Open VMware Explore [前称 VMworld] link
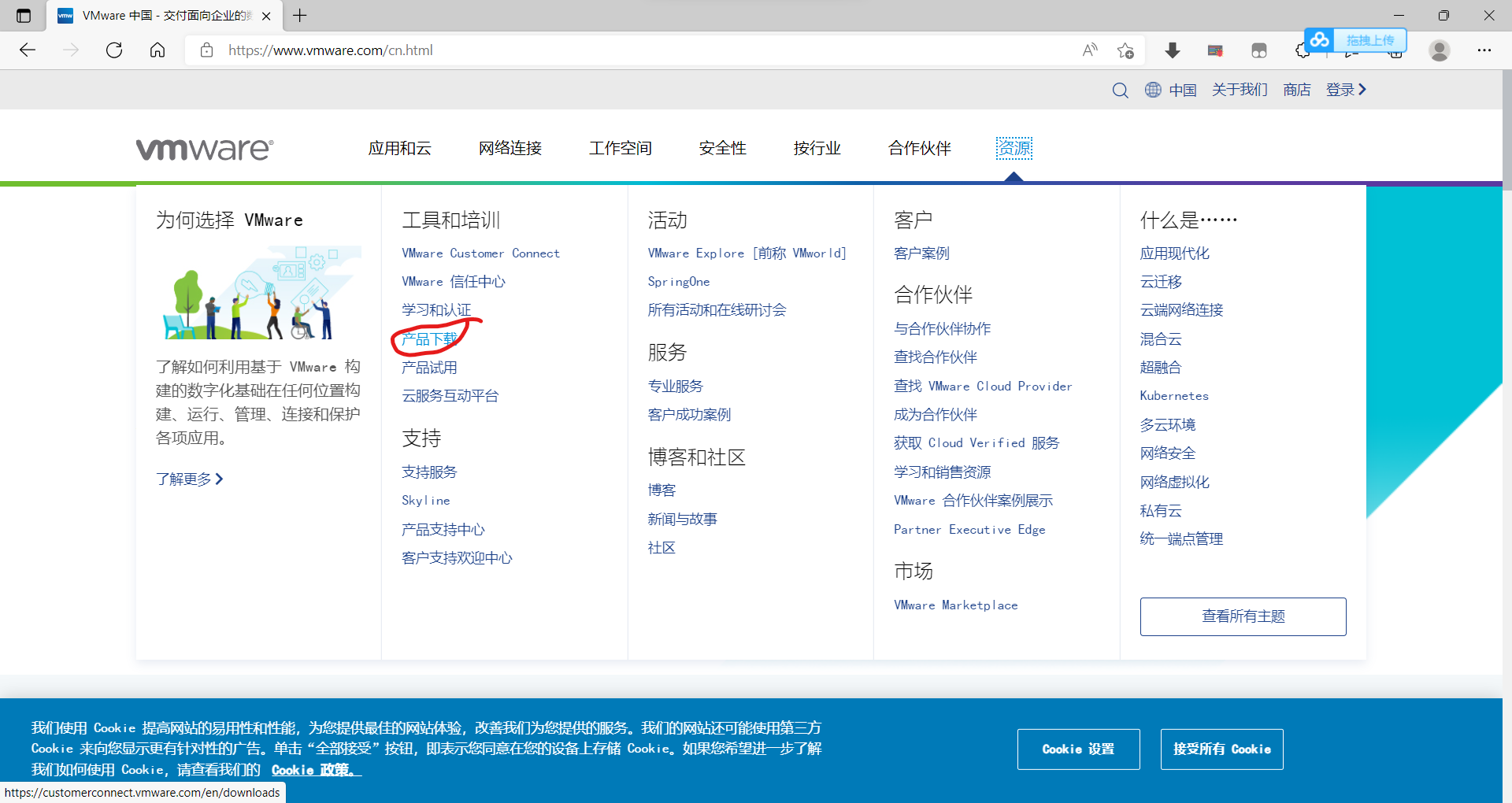1512x803 pixels. coord(747,253)
